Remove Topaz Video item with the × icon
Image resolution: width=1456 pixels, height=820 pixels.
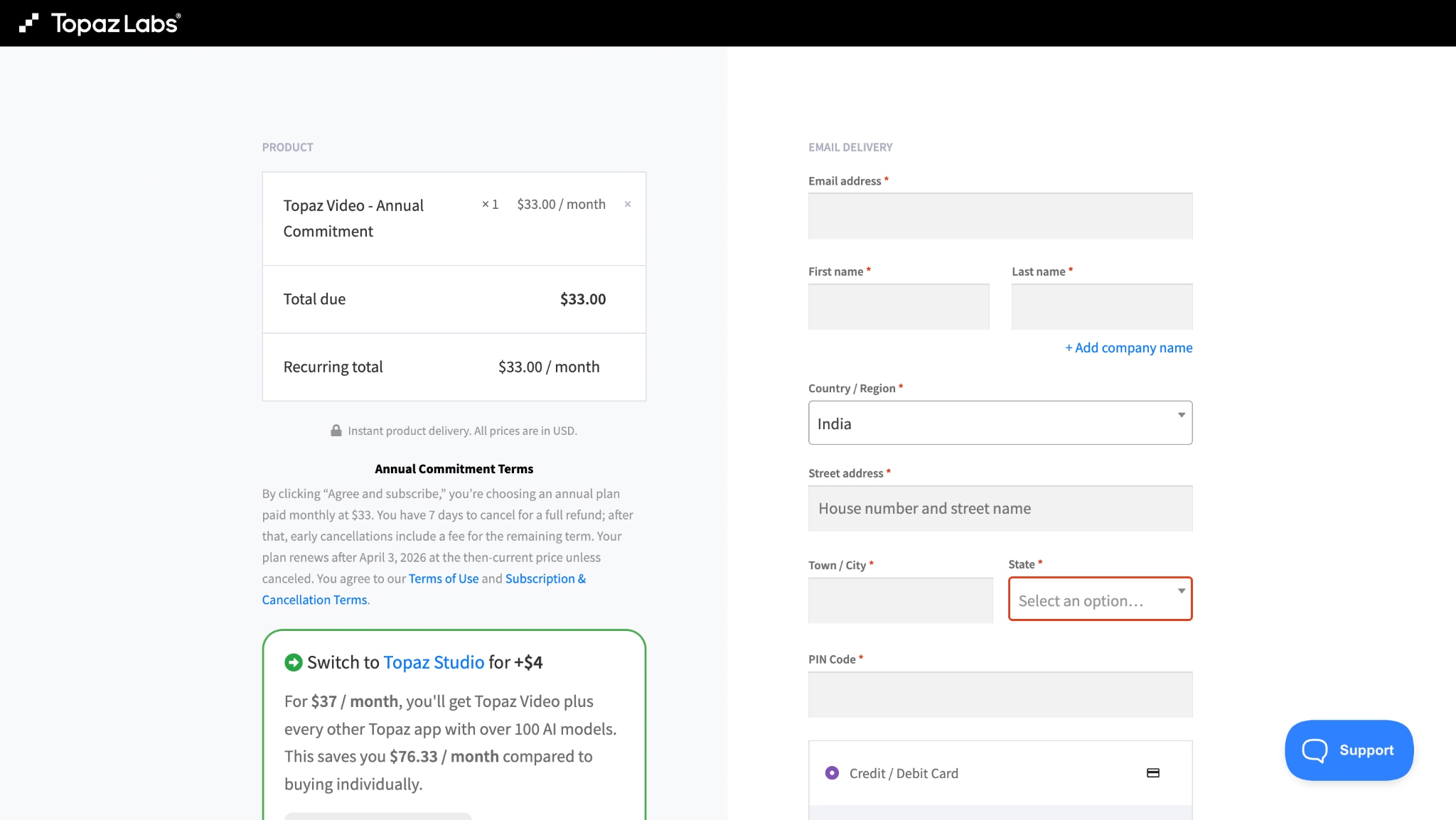[628, 204]
